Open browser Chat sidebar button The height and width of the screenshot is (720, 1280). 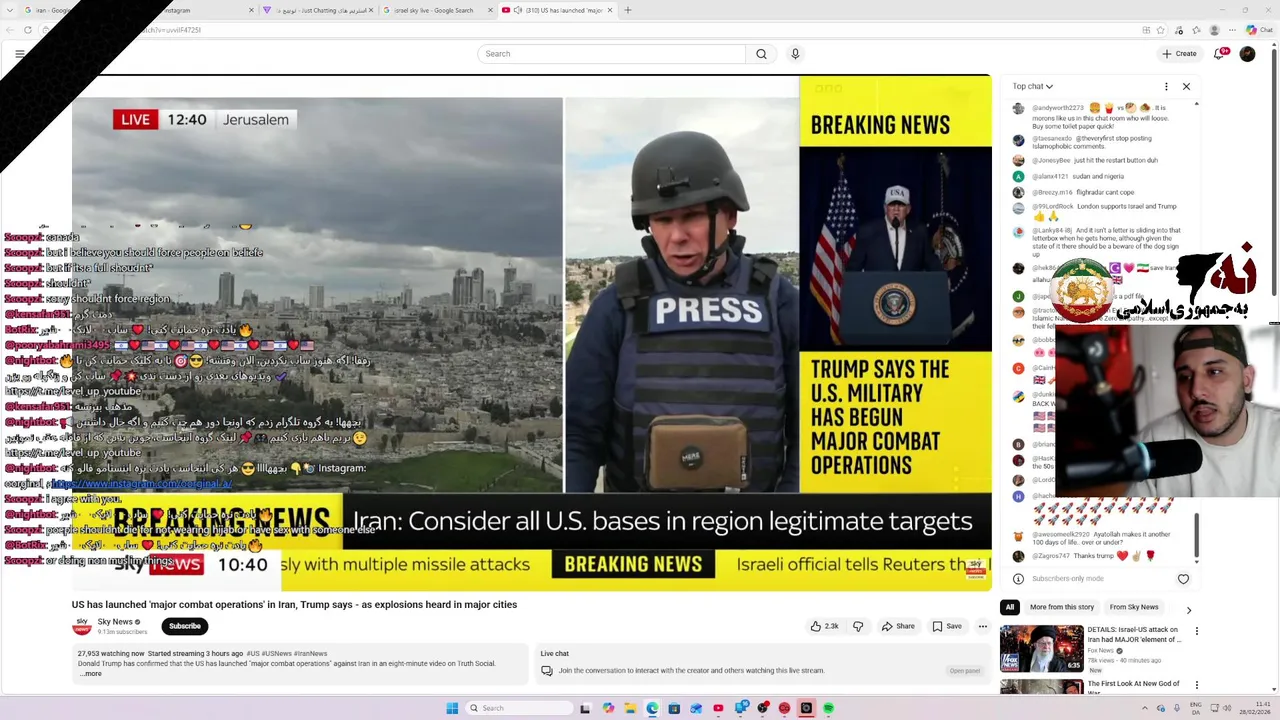(x=1258, y=30)
